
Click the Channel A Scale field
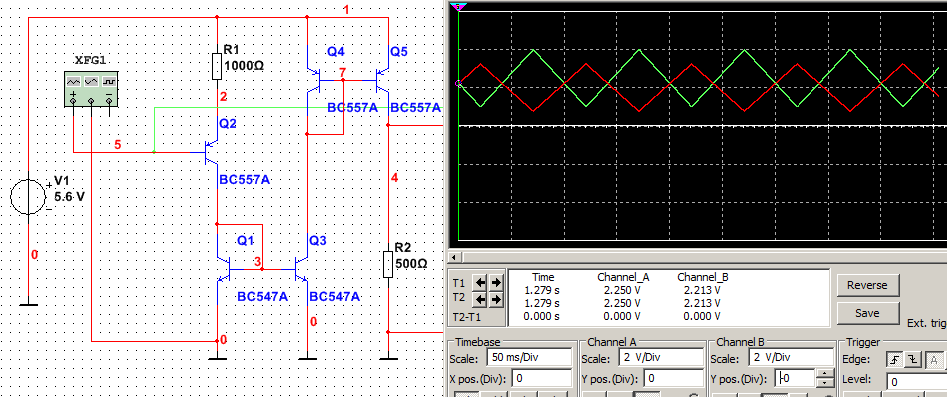coord(661,358)
